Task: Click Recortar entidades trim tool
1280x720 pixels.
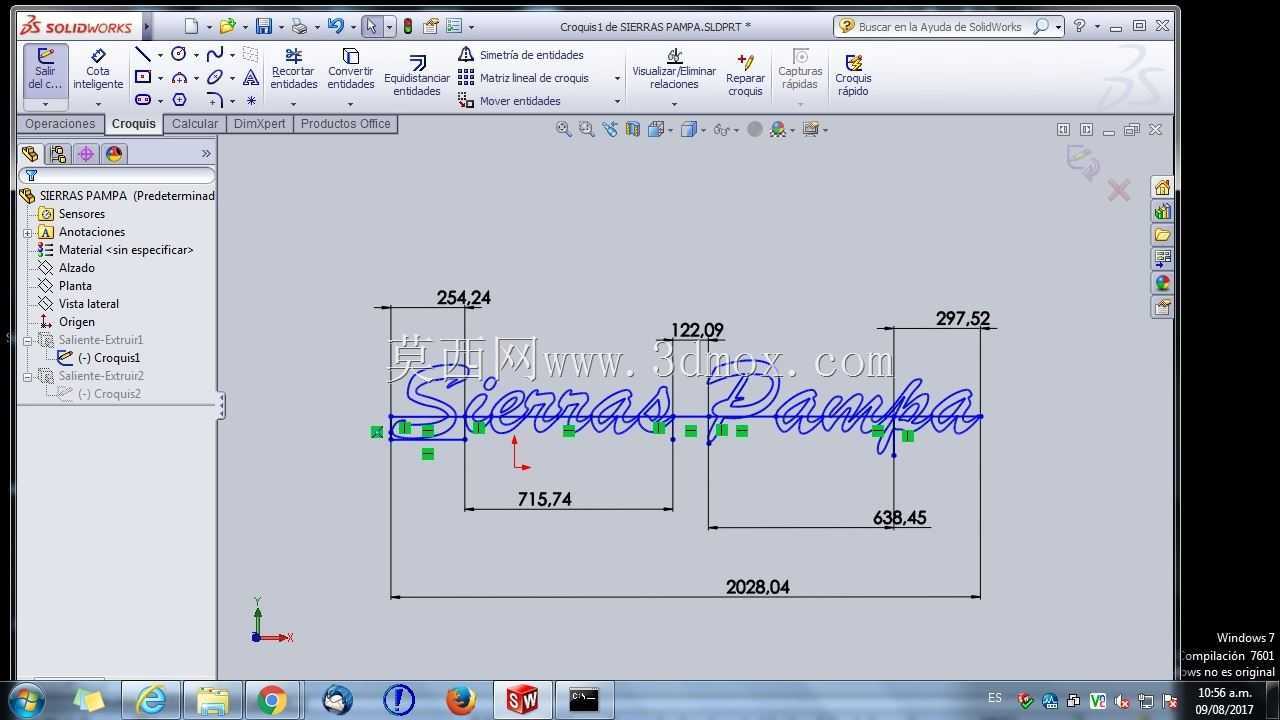Action: [293, 69]
